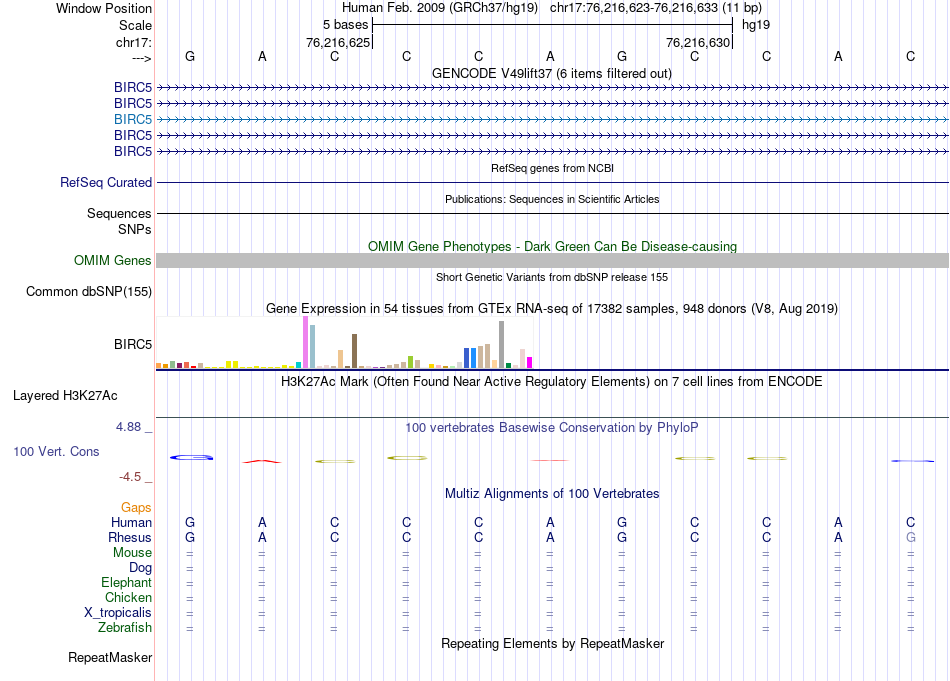Click Repeating Elements by RepeatMasker title
The width and height of the screenshot is (950, 681).
point(552,643)
